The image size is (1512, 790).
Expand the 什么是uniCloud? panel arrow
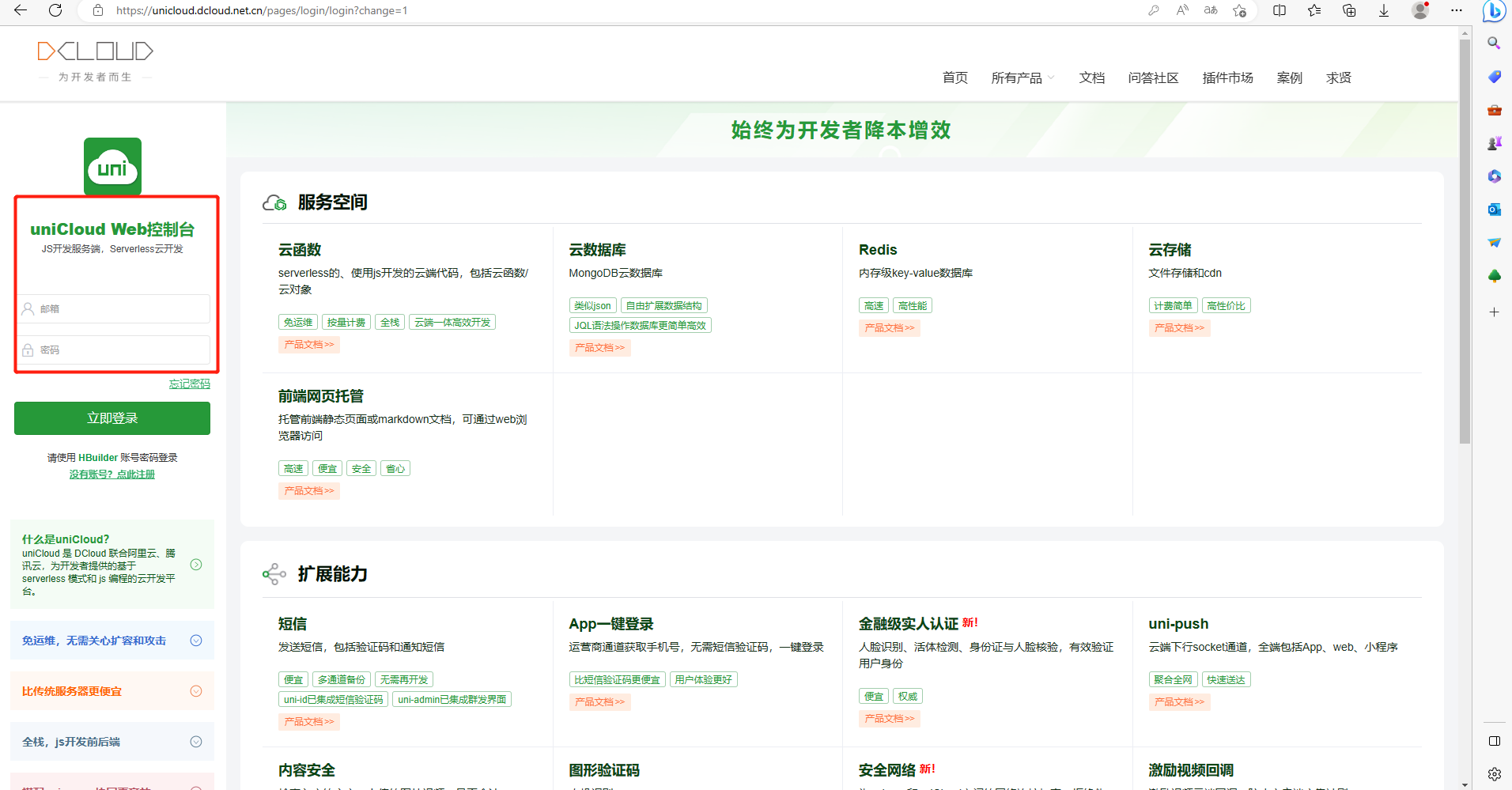coord(196,565)
